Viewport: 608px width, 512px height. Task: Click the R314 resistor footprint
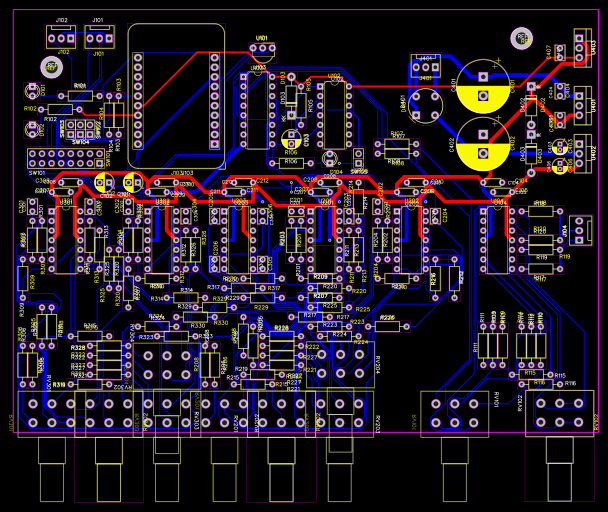(186, 298)
